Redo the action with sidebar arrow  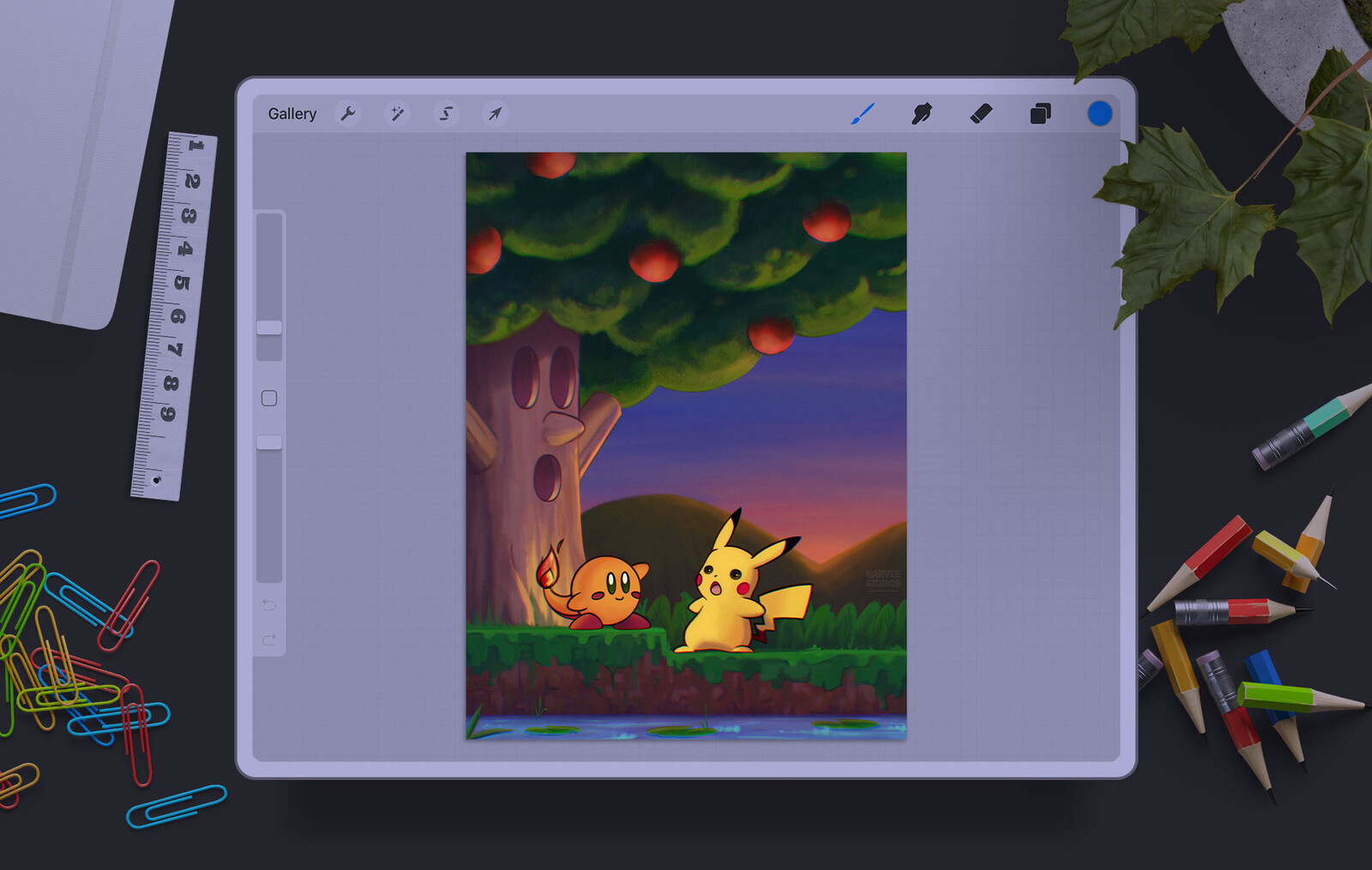click(269, 639)
